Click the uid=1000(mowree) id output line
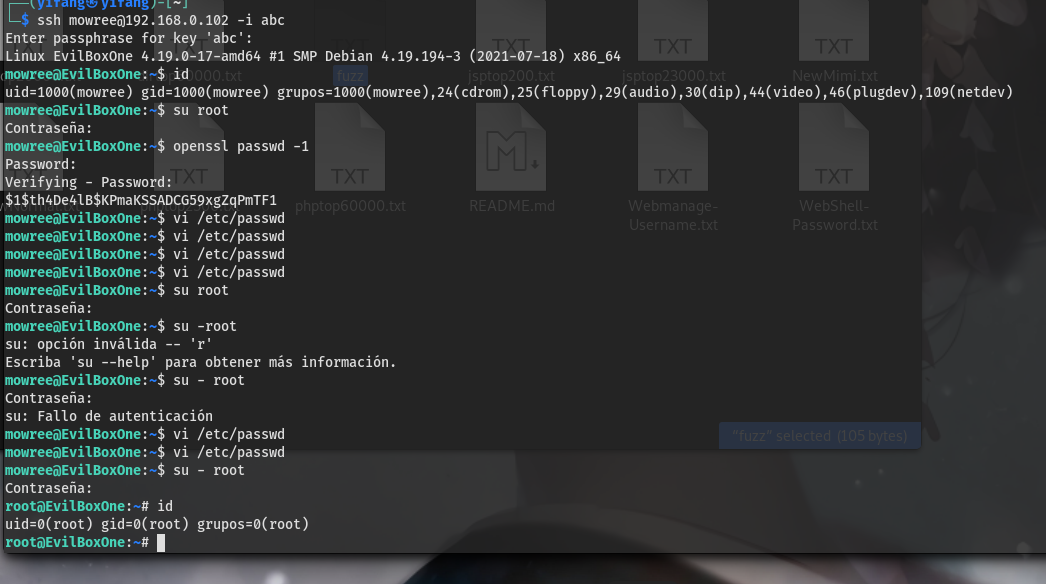Screen dimensions: 1046x584 click(509, 92)
